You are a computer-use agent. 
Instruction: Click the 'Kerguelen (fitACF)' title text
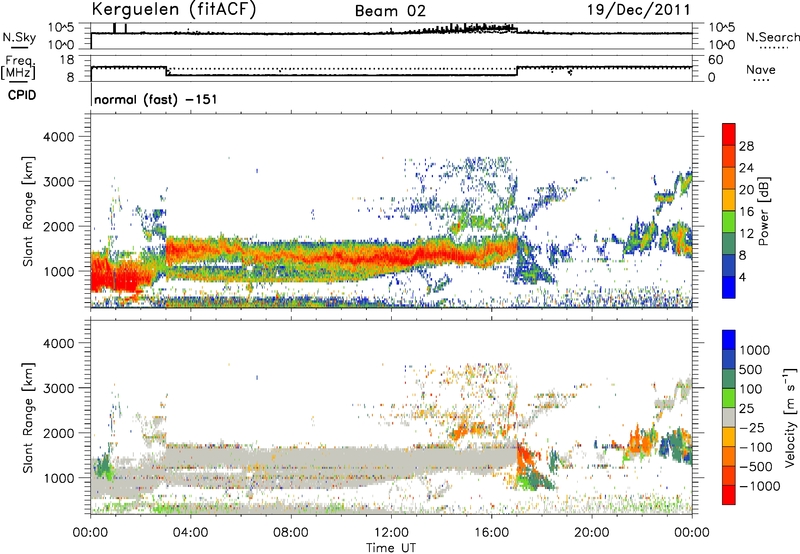point(173,10)
